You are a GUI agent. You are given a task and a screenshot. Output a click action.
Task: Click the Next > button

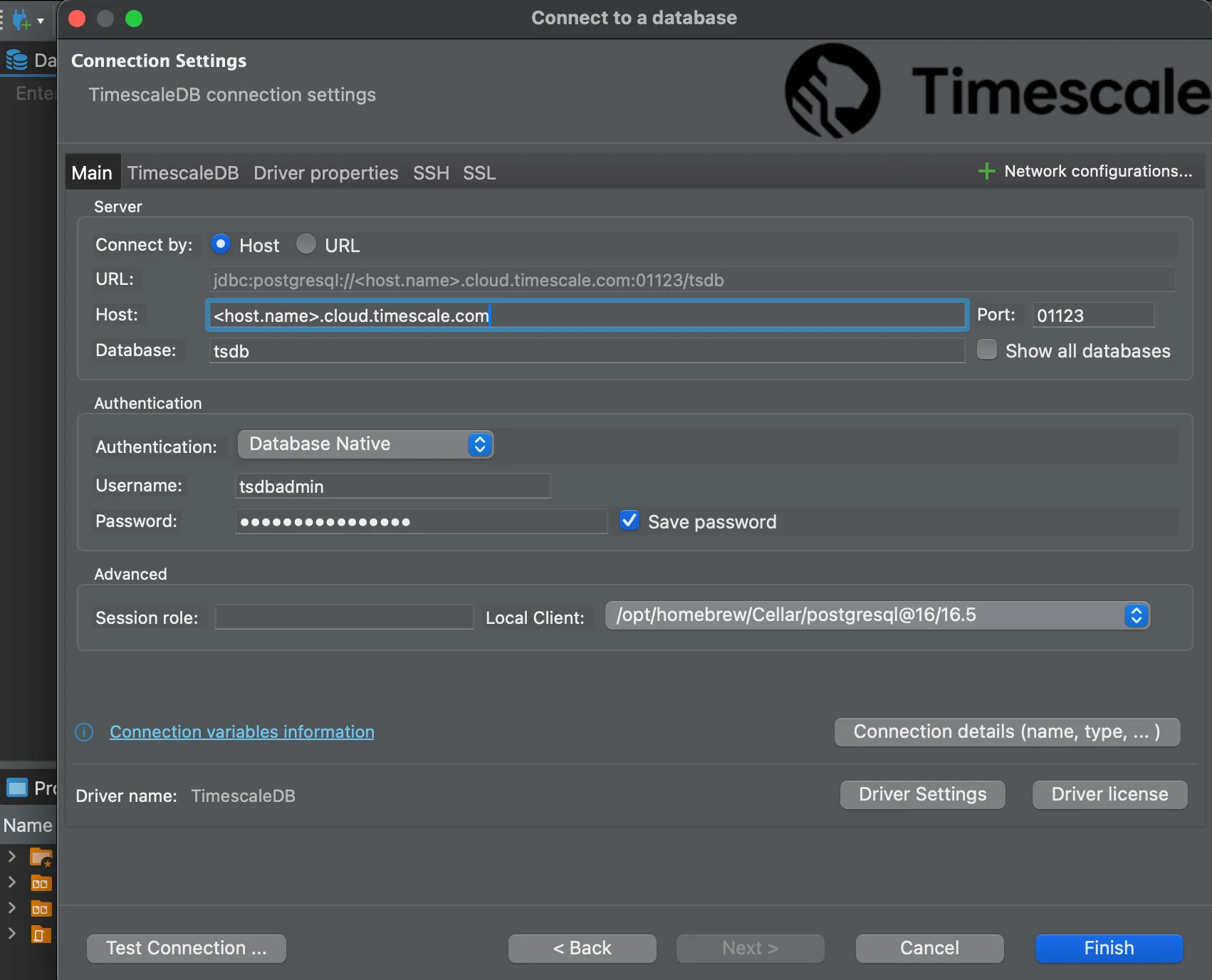point(751,949)
